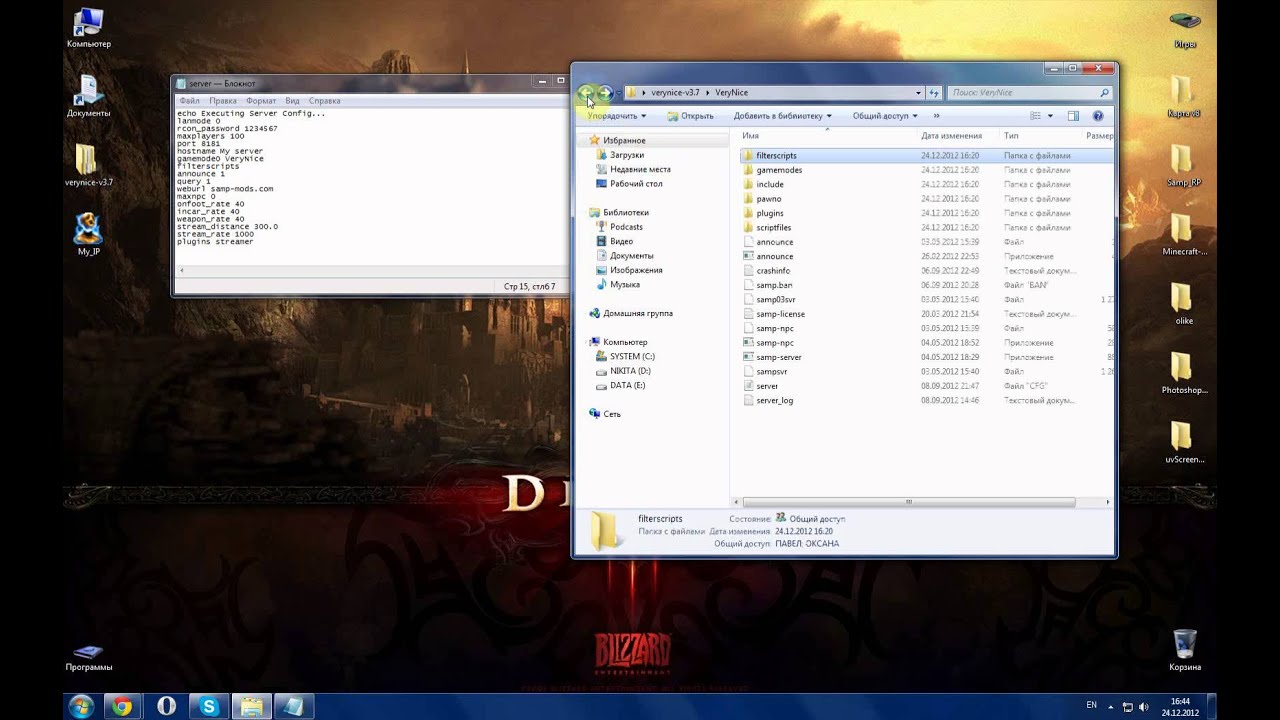The width and height of the screenshot is (1280, 720).
Task: Open the Общий доступ dropdown
Action: pyautogui.click(x=885, y=116)
